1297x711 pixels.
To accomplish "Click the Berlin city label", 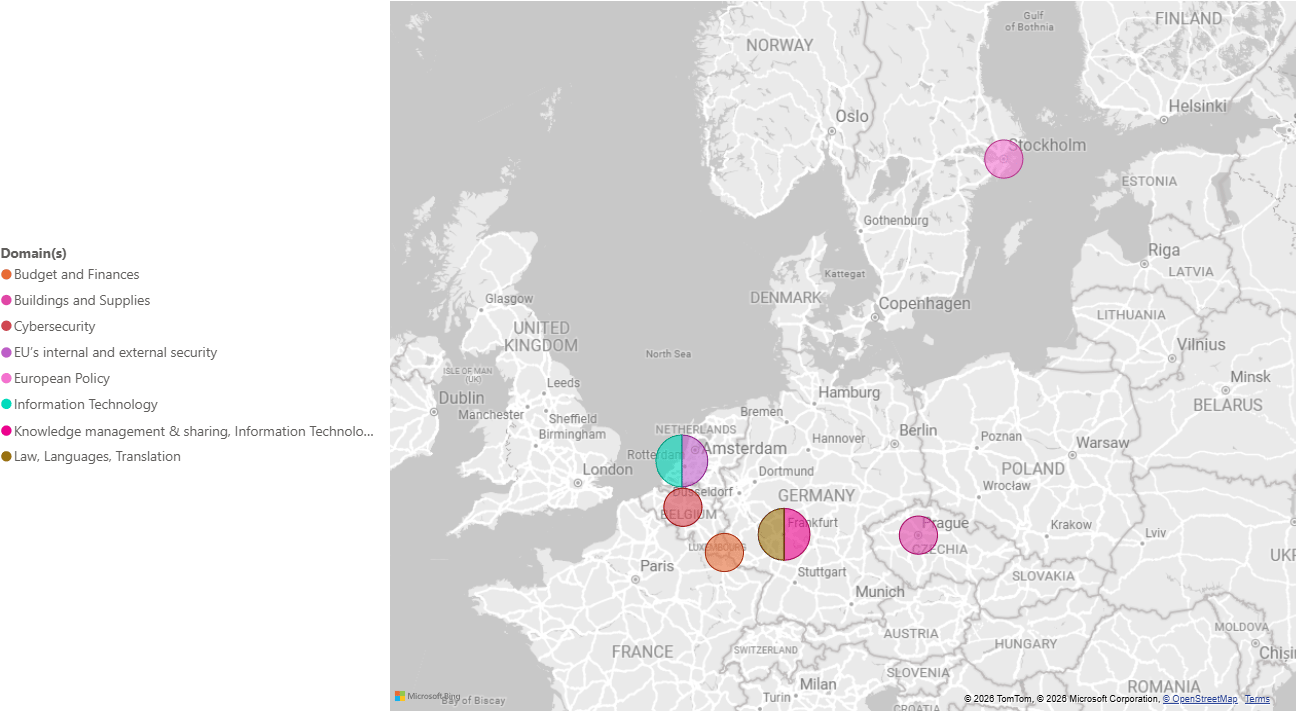I will click(918, 430).
